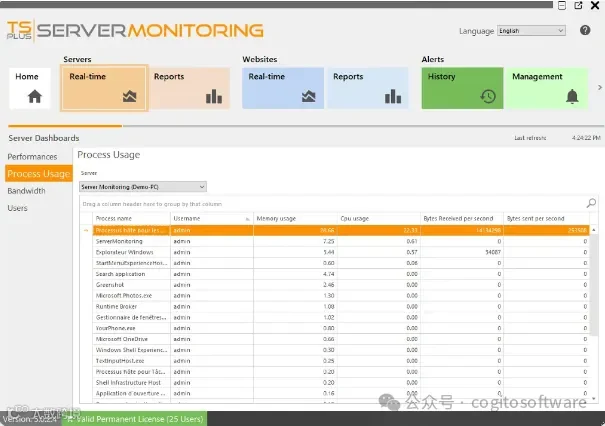This screenshot has width=605, height=426.
Task: Sort by Cpu usage column header
Action: (x=379, y=218)
